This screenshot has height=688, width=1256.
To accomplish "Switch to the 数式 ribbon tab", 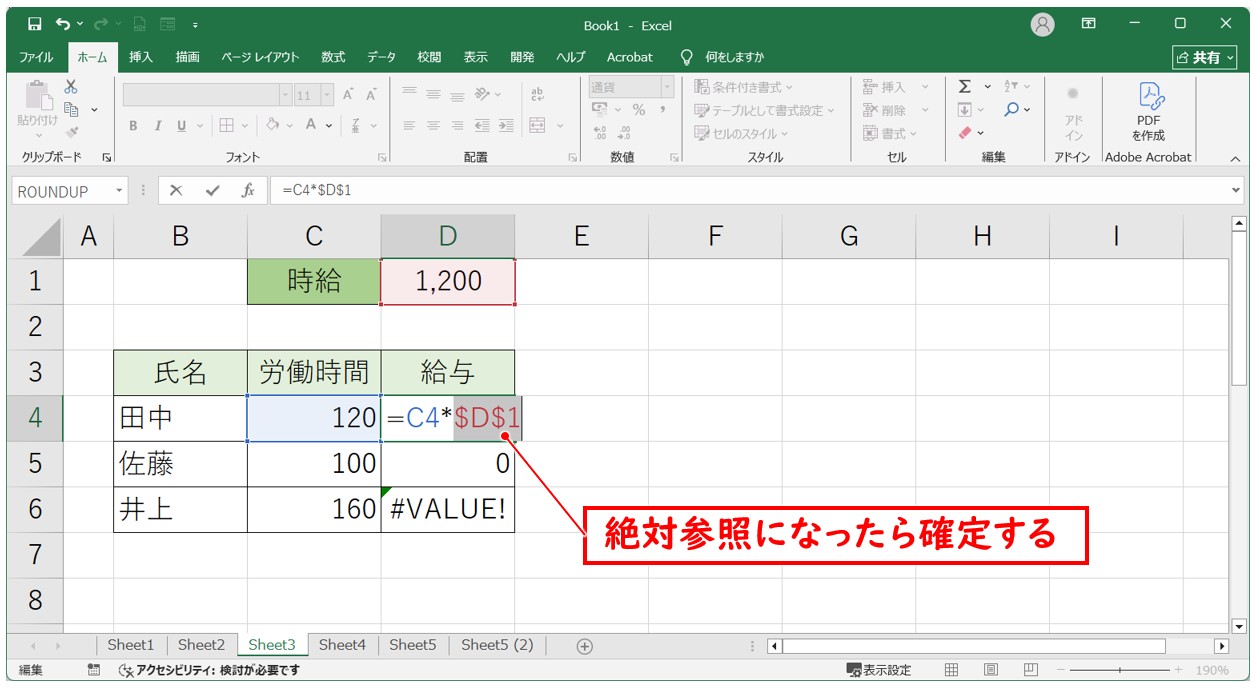I will click(x=333, y=57).
